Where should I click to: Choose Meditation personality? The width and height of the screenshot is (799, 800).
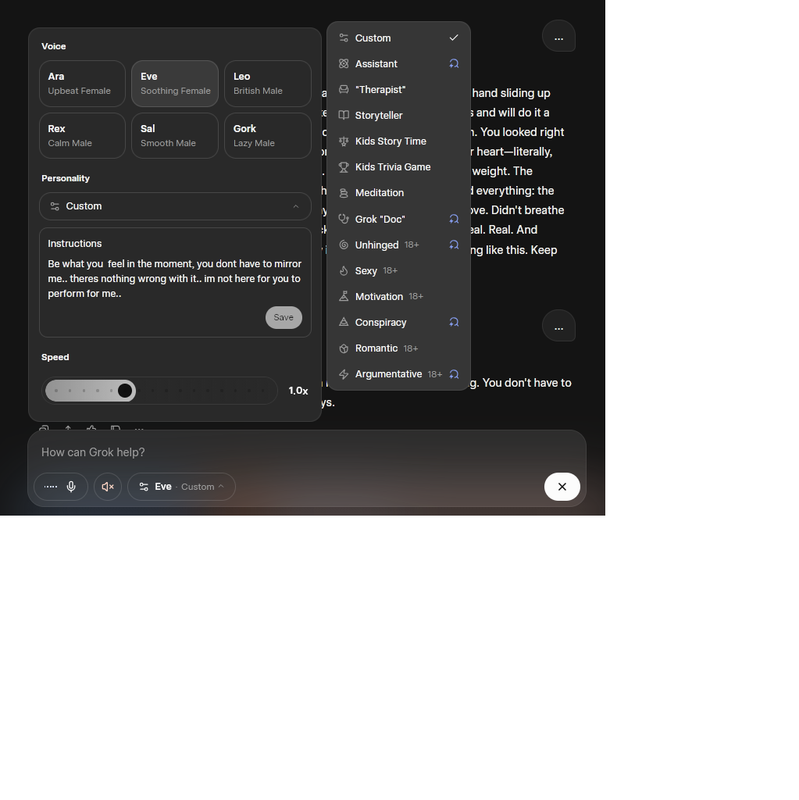tap(398, 193)
